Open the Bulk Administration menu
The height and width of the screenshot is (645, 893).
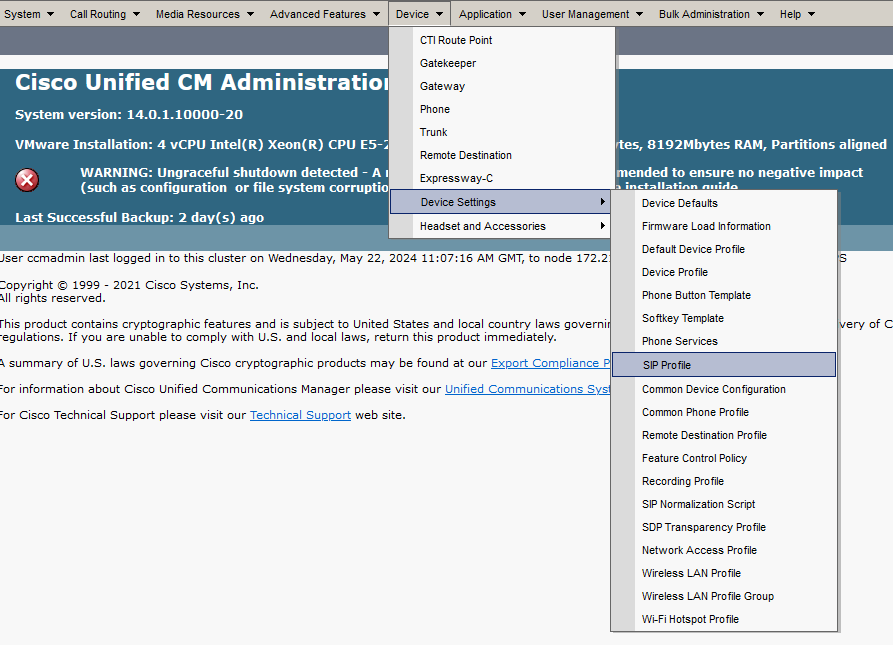(711, 14)
